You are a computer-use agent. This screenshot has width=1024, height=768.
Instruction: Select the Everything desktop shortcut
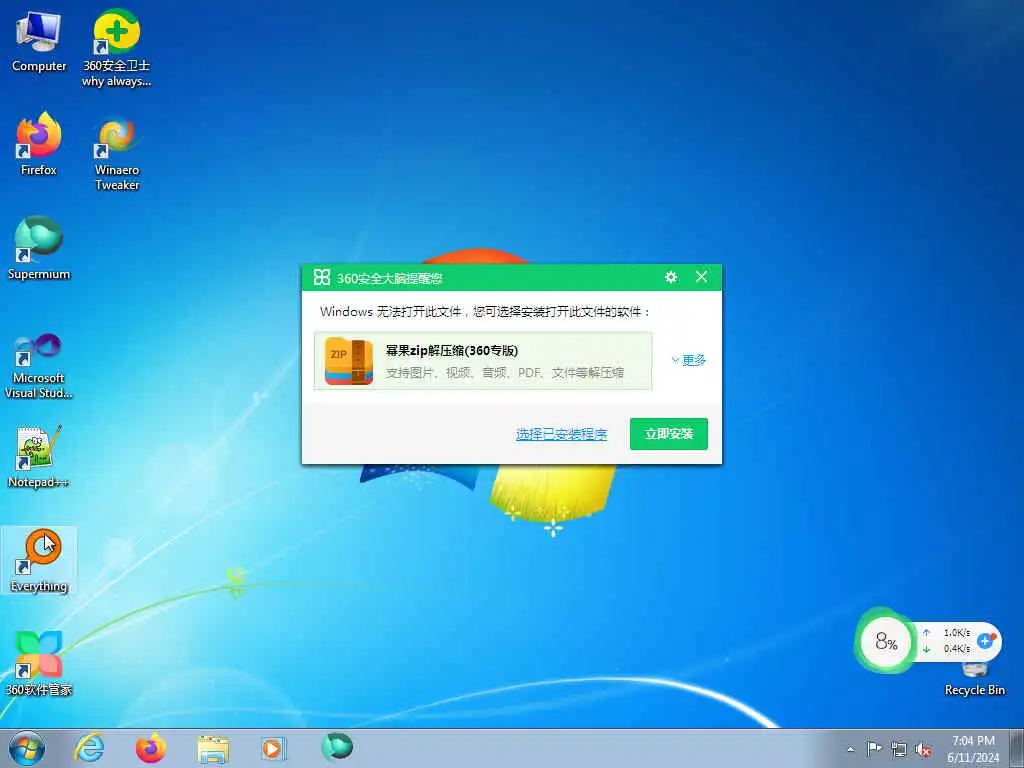[x=39, y=560]
